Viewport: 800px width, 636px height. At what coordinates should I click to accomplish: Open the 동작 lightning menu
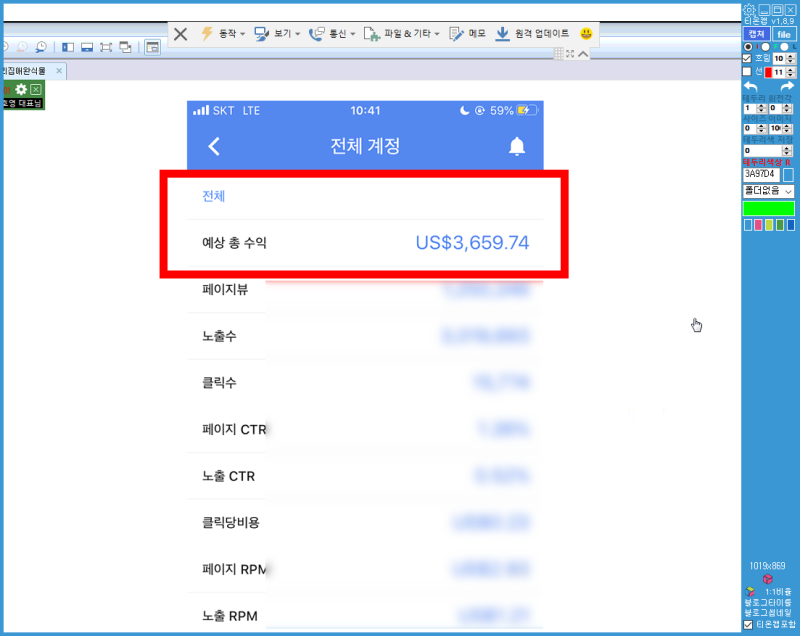pyautogui.click(x=223, y=34)
